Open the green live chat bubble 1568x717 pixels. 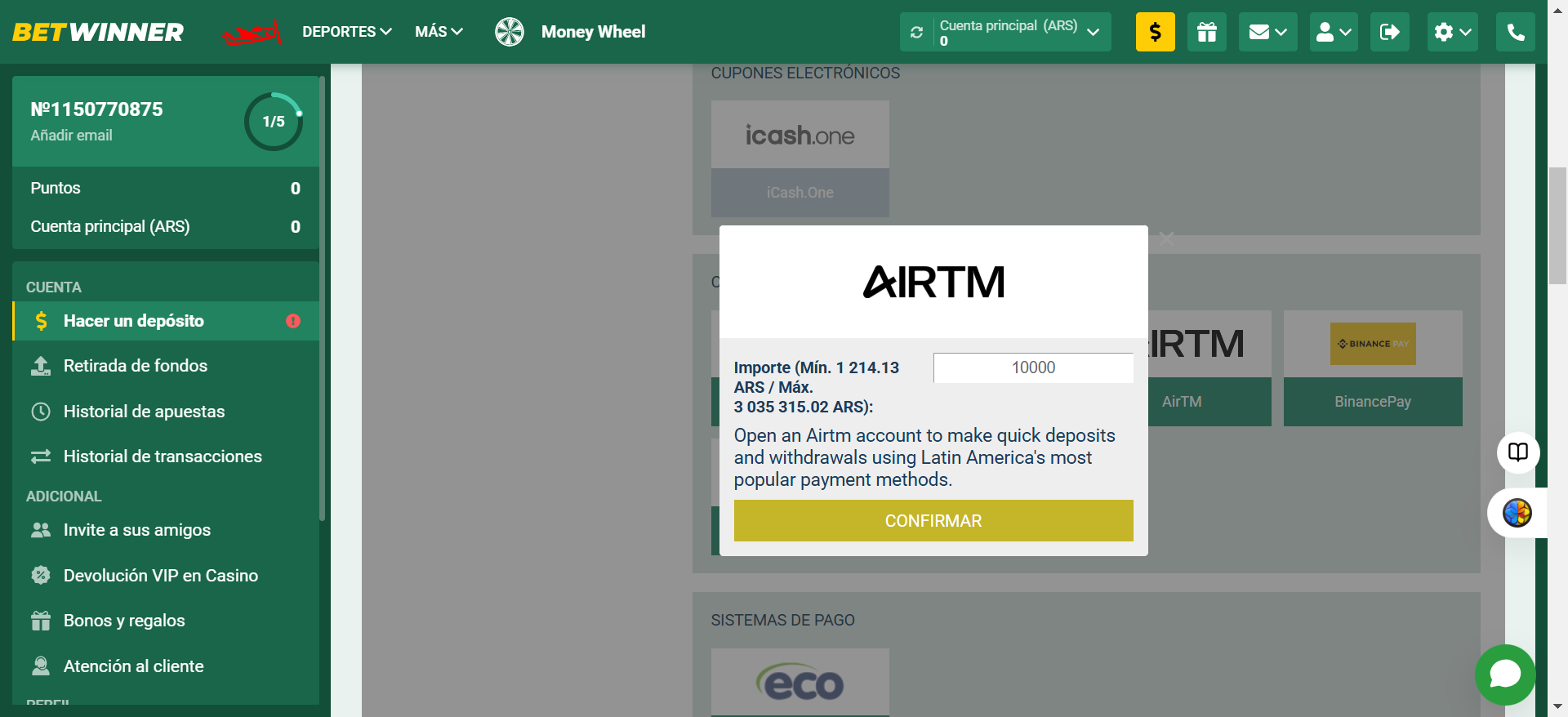pos(1505,675)
